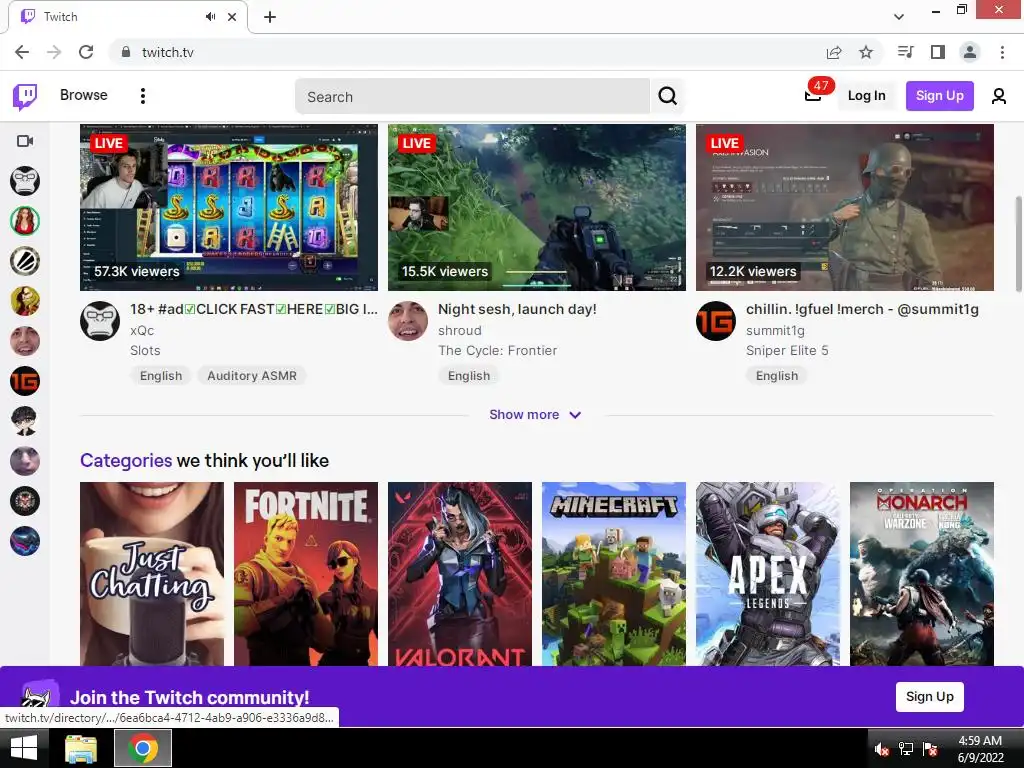Click shroud's channel avatar beside stream title
Screen dimensions: 1024x768
tap(408, 321)
